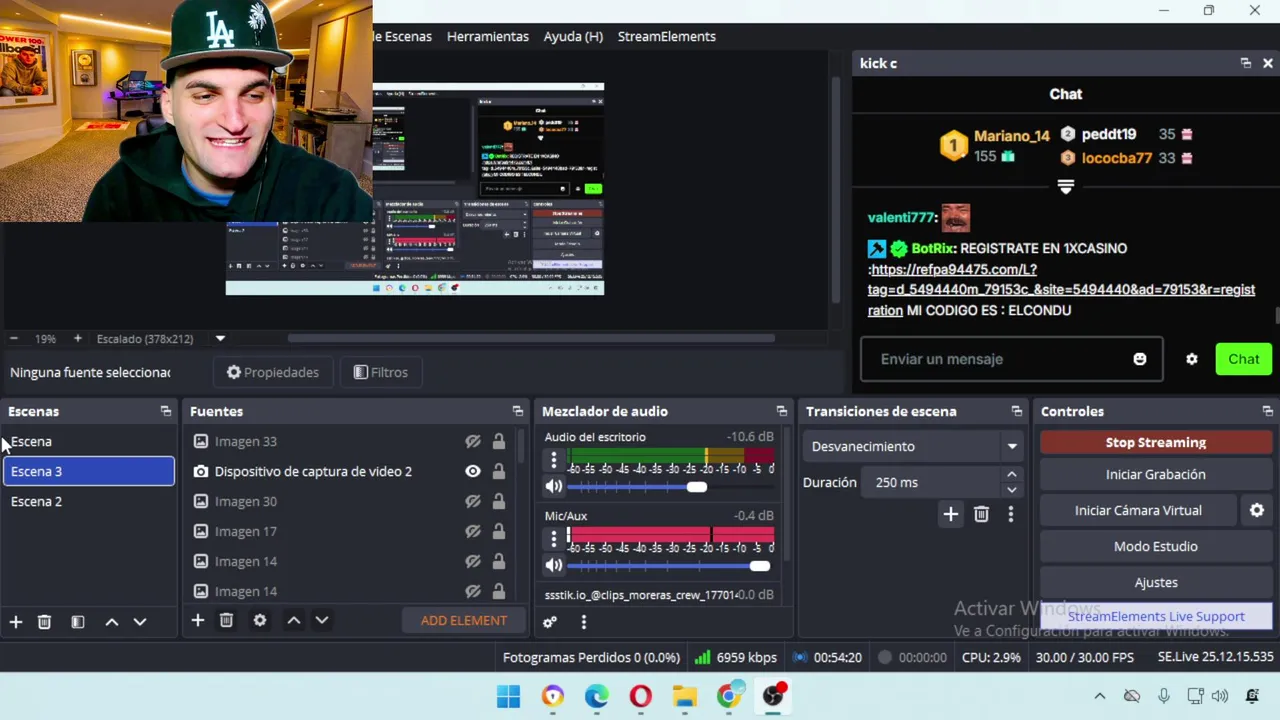Add a new scene transition plus icon
The width and height of the screenshot is (1280, 720).
(951, 514)
